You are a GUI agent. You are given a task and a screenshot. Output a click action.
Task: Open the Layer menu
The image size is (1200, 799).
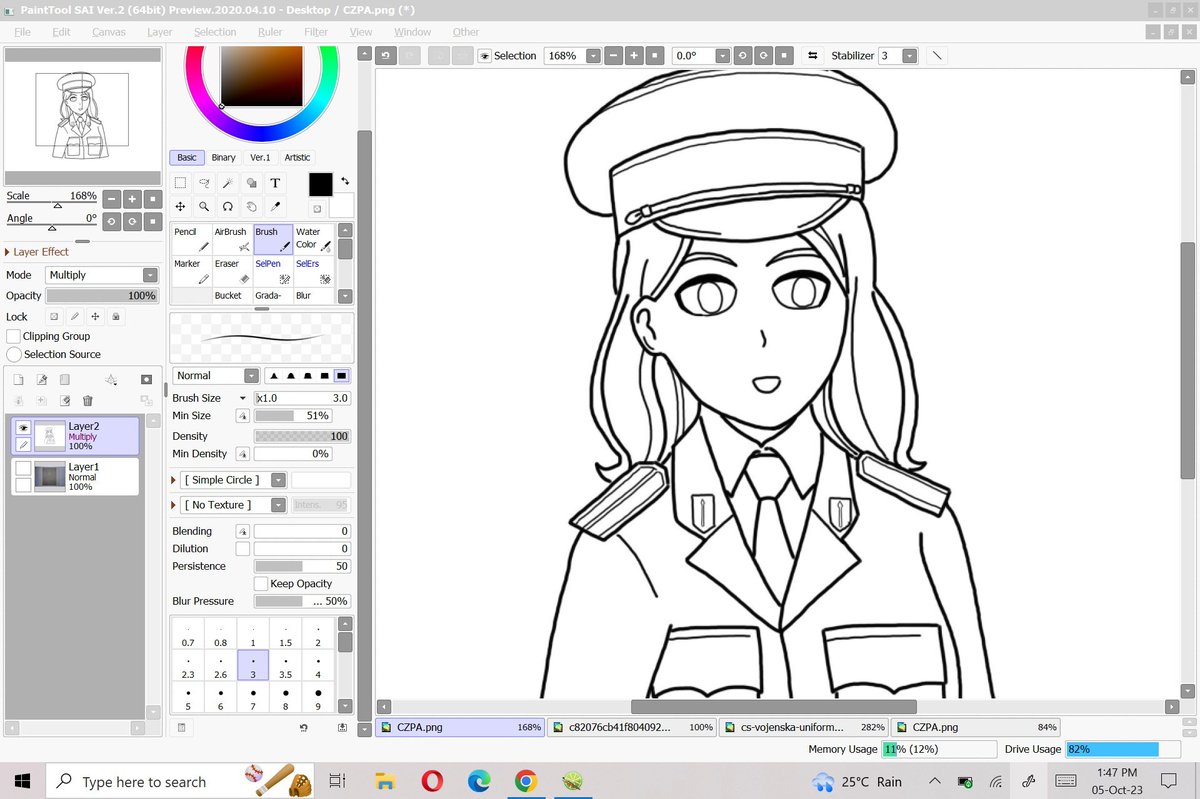tap(160, 32)
